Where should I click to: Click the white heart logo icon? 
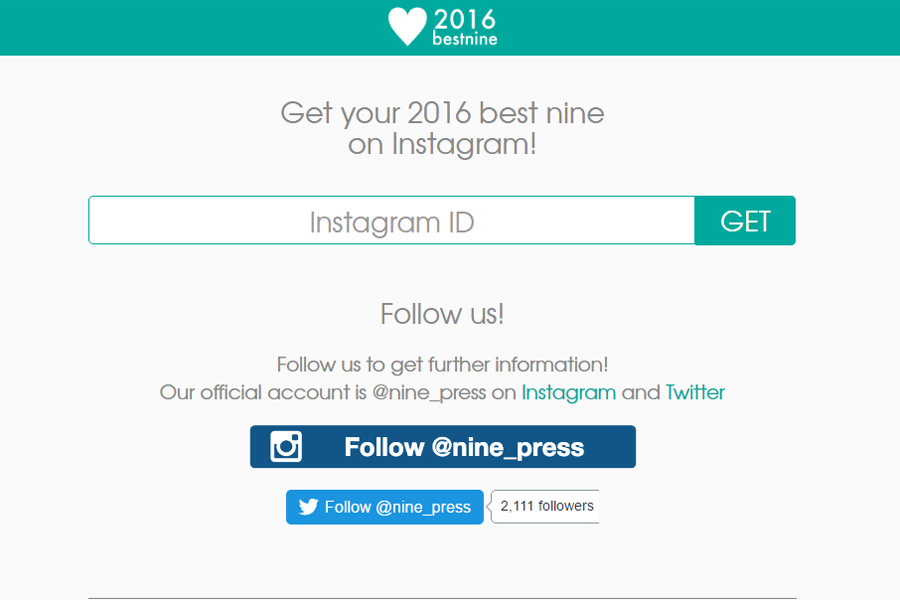point(407,26)
